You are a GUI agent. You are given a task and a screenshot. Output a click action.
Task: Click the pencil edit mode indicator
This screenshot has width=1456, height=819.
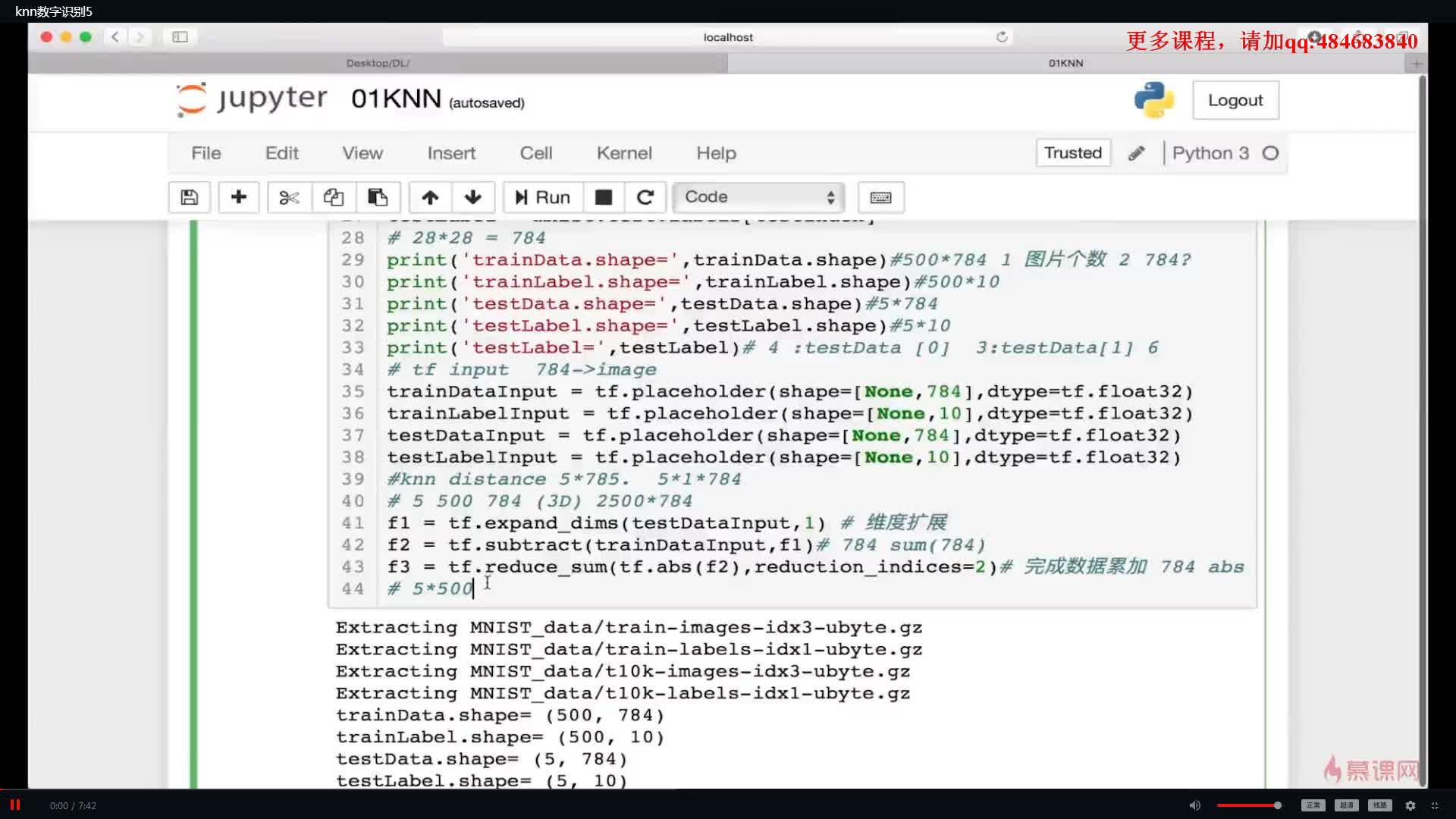[x=1136, y=153]
